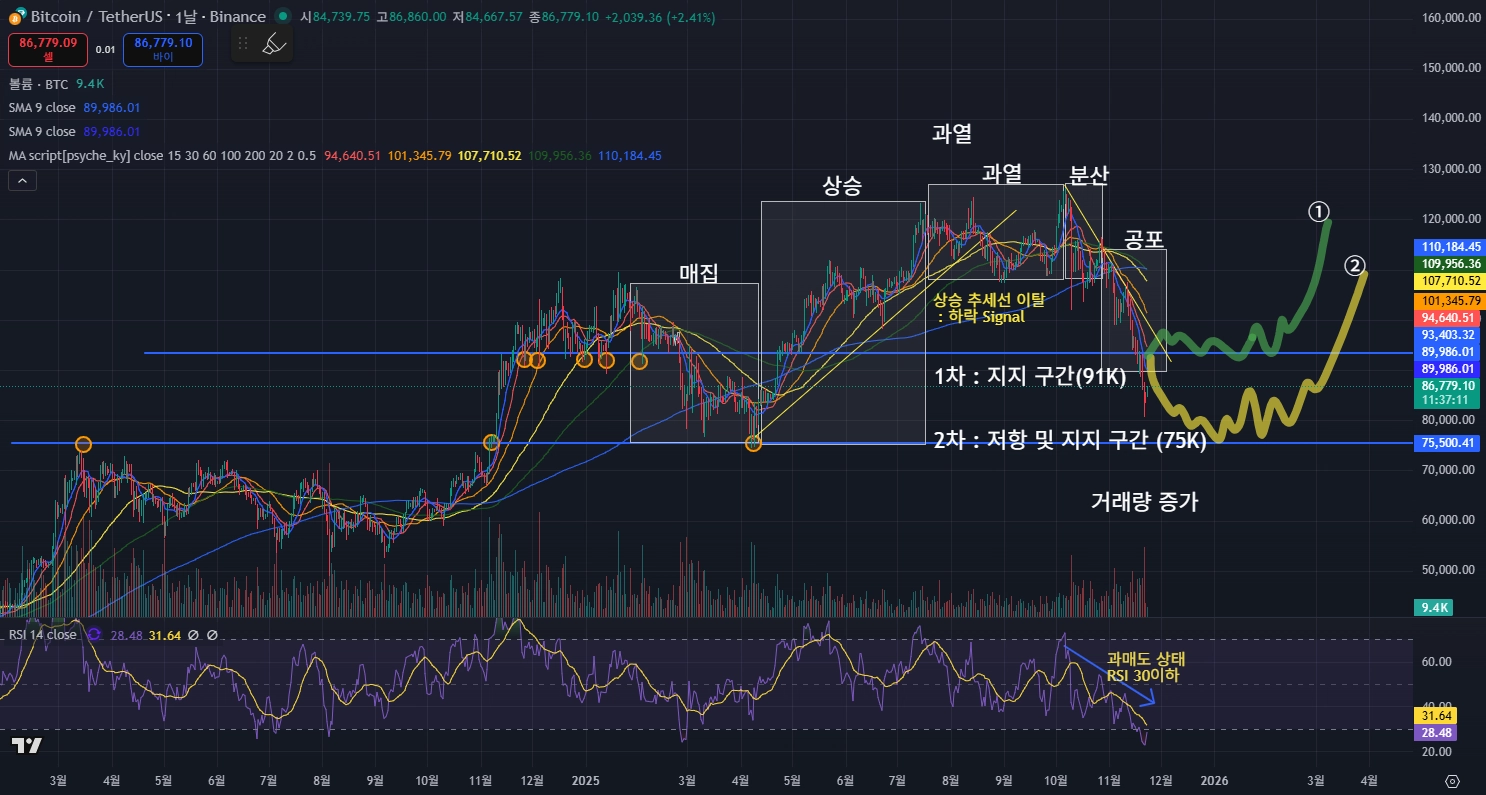Screen dimensions: 1486x795
Task: Select the '분산' annotation text
Action: pos(1088,176)
